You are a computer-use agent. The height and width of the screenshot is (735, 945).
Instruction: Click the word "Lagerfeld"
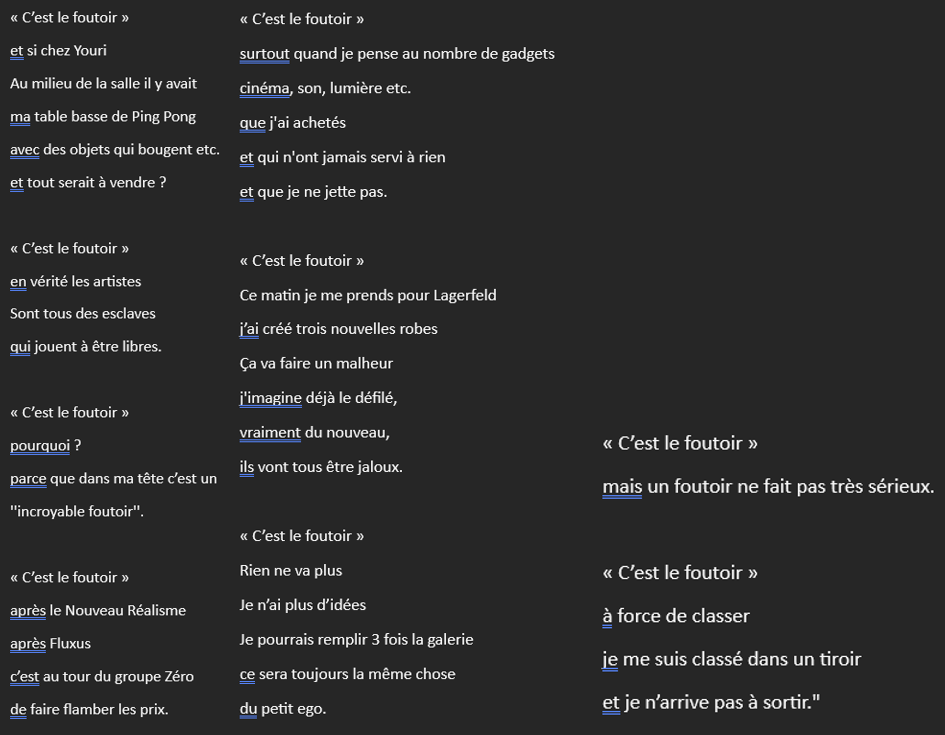coord(465,295)
